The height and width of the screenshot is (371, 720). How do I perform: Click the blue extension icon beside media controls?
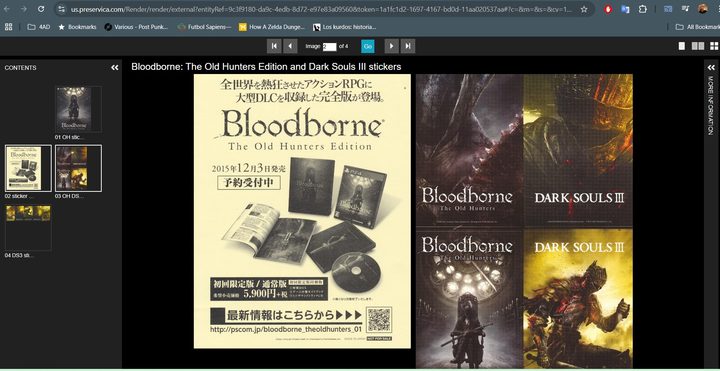668,9
